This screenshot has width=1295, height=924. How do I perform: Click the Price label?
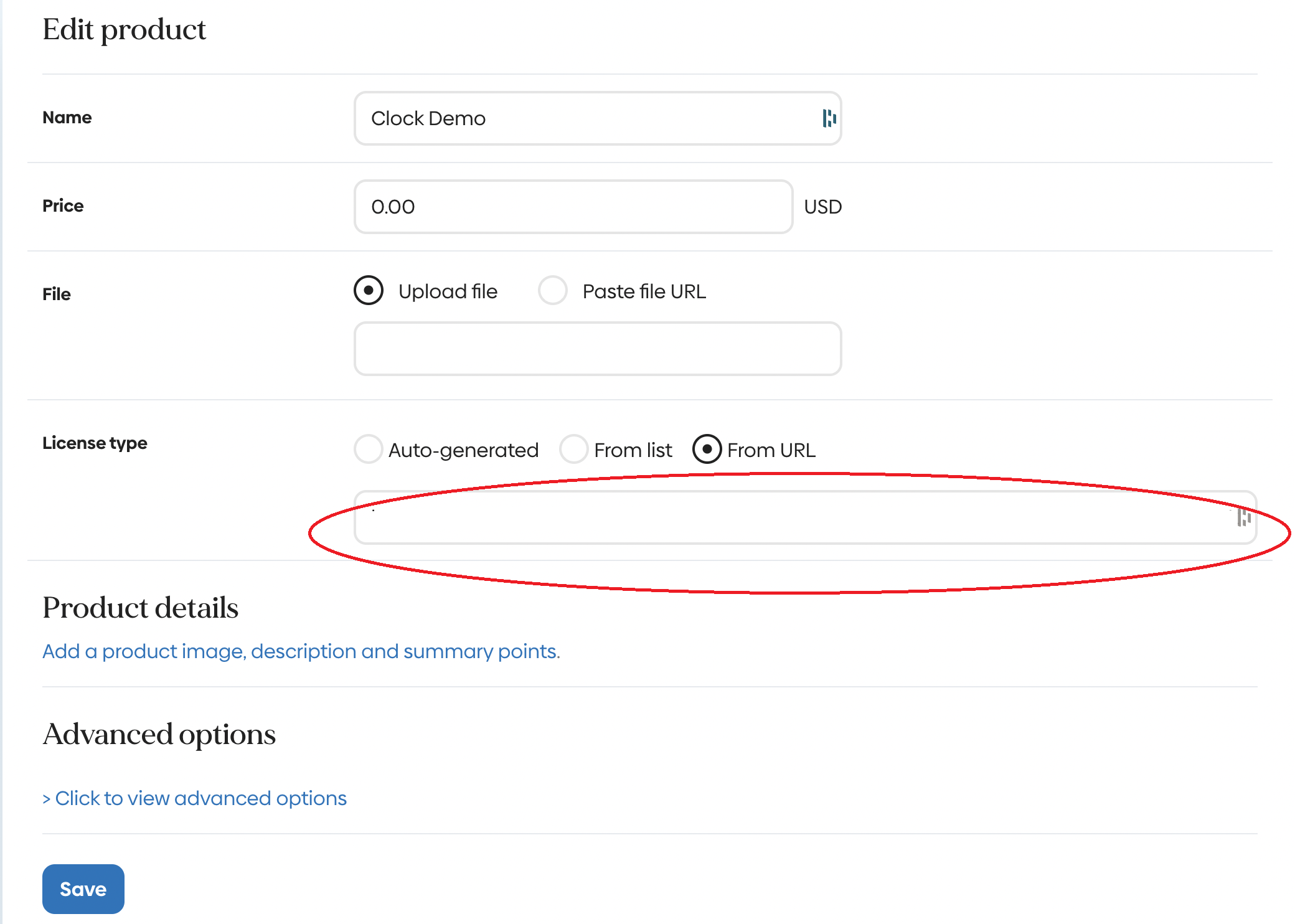pos(63,206)
